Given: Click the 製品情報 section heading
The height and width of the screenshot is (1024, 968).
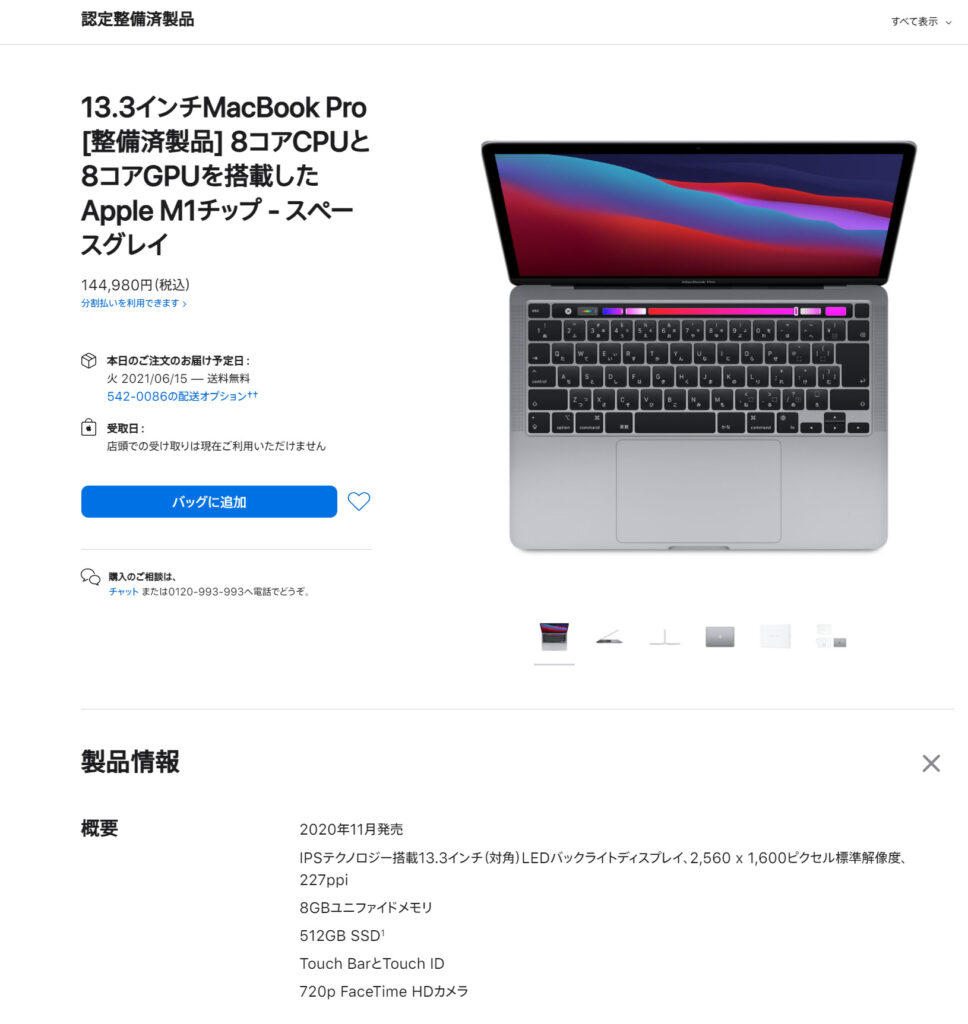Looking at the screenshot, I should pyautogui.click(x=130, y=761).
